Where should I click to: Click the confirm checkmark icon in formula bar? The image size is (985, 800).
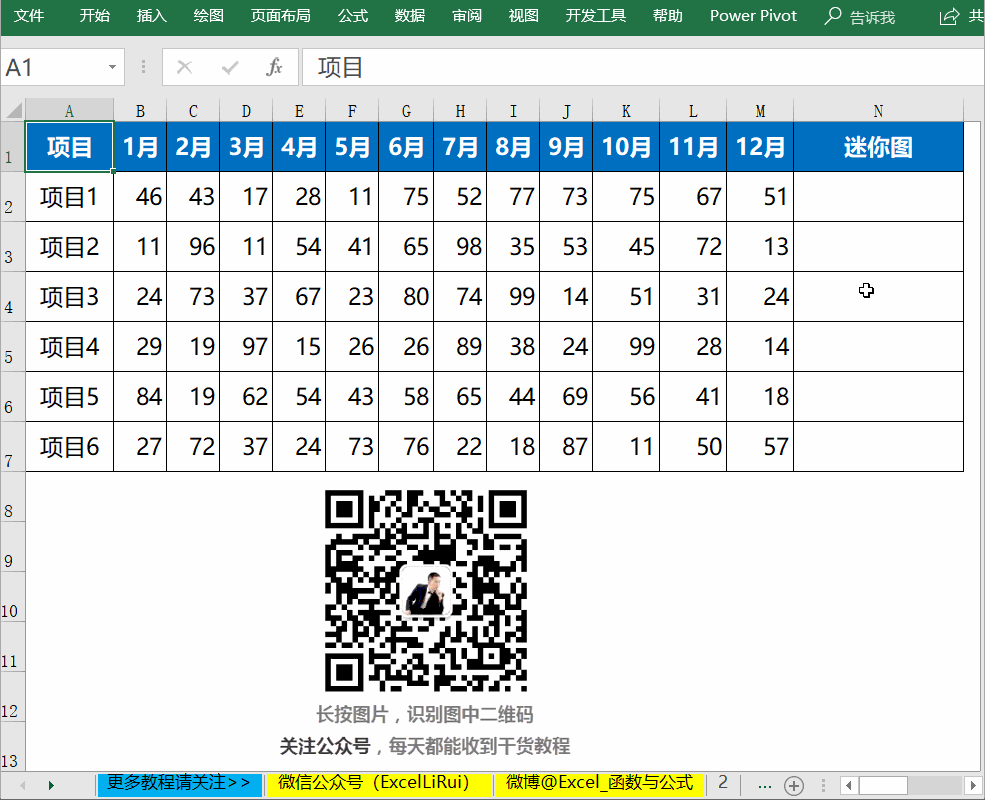point(230,67)
